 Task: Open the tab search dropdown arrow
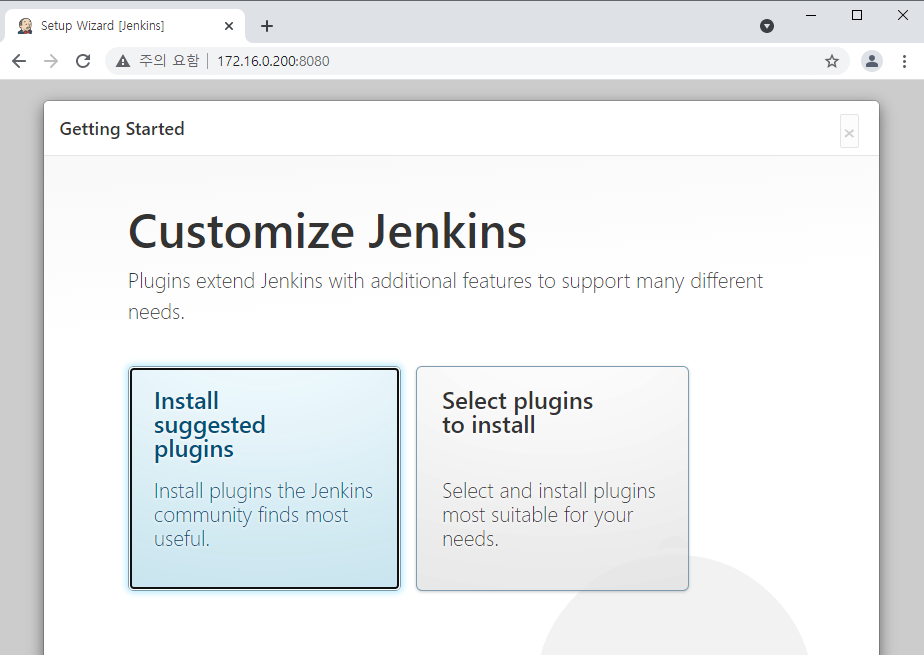coord(767,26)
